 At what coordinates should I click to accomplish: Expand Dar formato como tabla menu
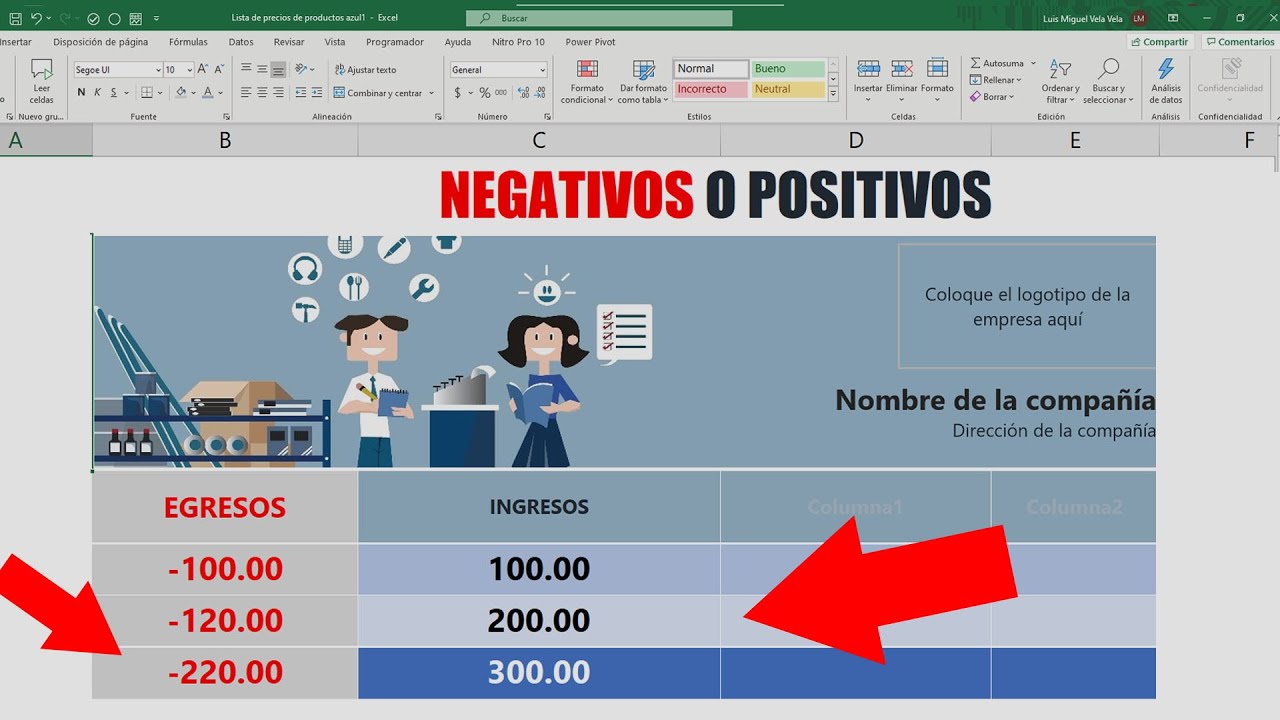click(x=644, y=82)
